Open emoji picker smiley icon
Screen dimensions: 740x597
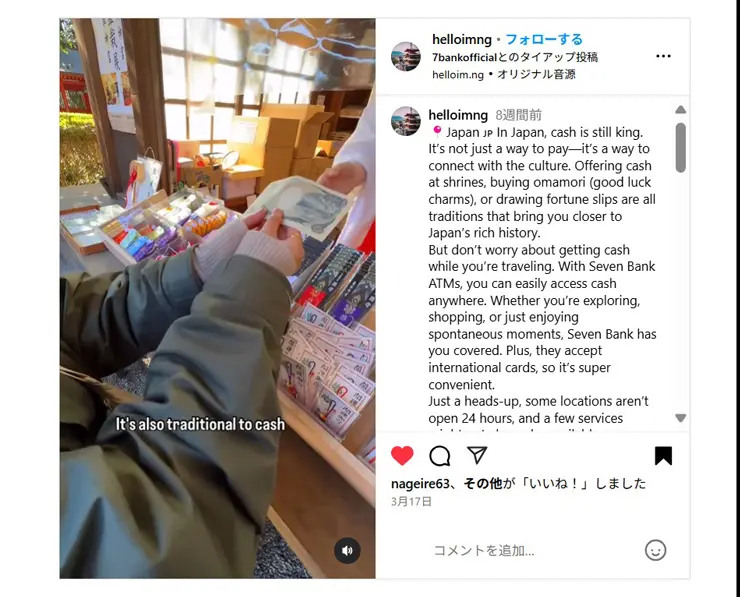click(x=656, y=550)
